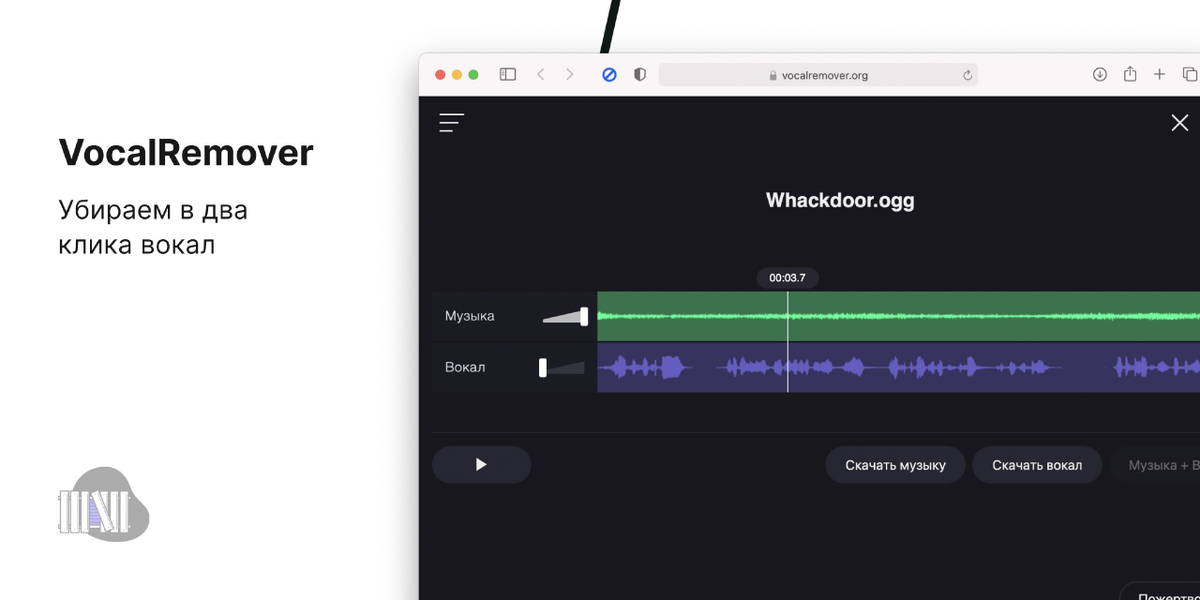Image resolution: width=1200 pixels, height=600 pixels.
Task: Adjust the Вокал volume slider
Action: pos(562,367)
